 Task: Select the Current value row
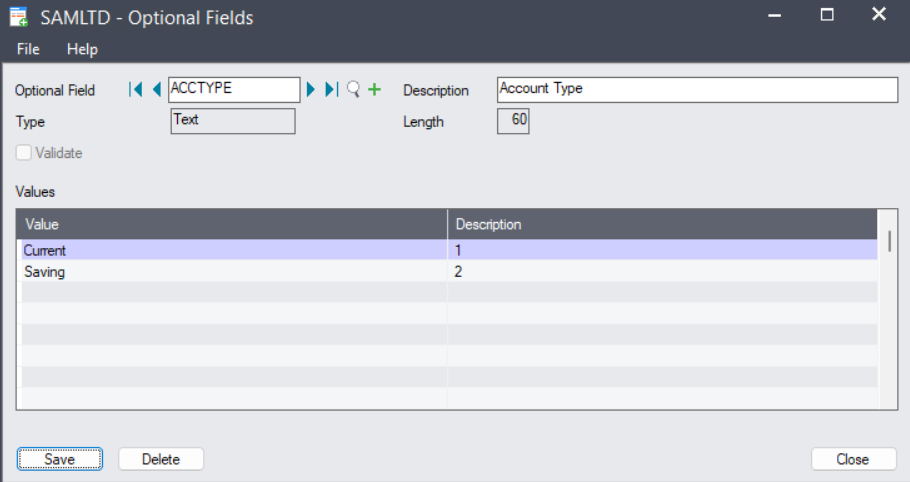[232, 251]
